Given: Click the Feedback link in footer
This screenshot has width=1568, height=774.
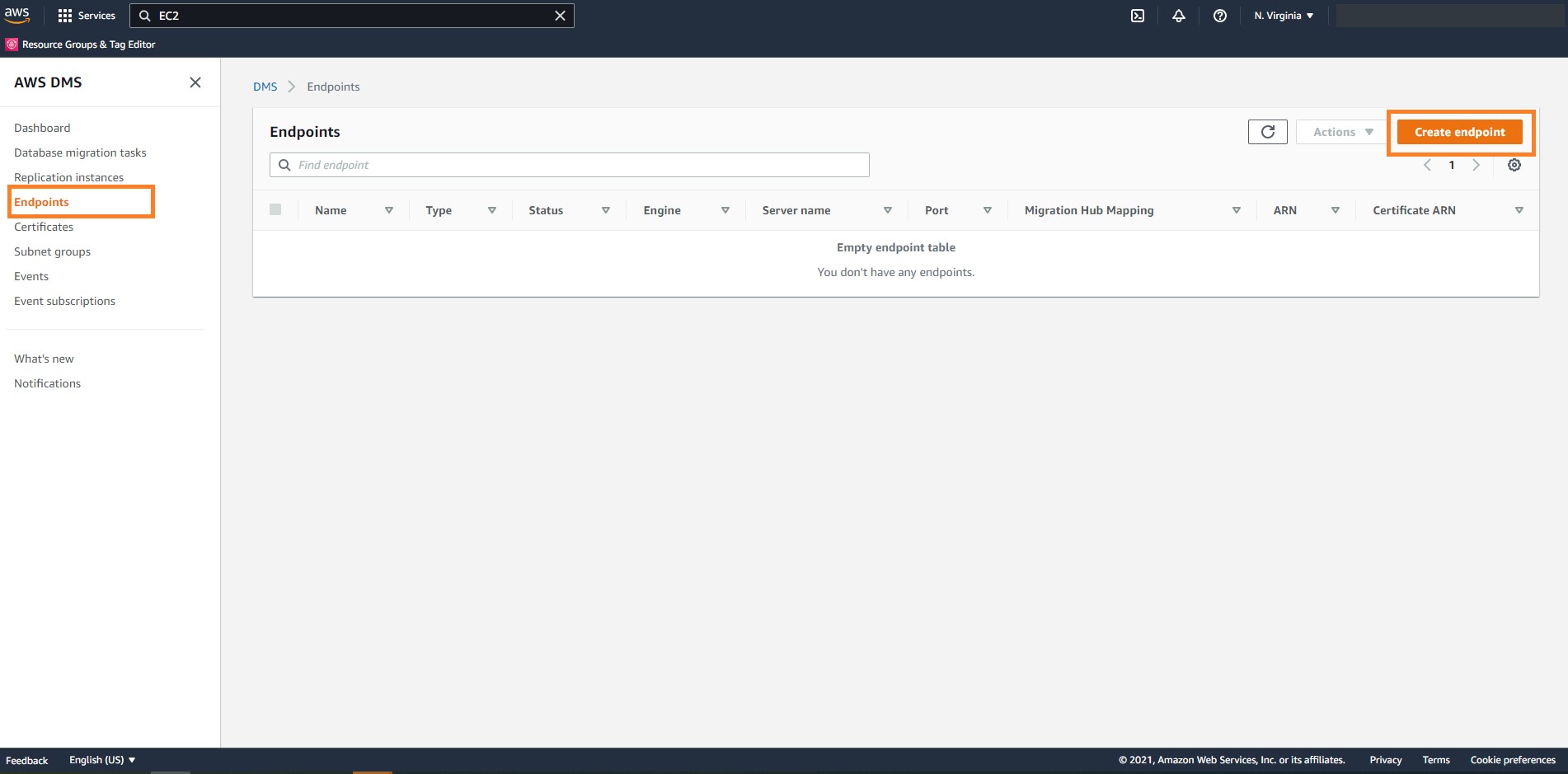Looking at the screenshot, I should [26, 760].
